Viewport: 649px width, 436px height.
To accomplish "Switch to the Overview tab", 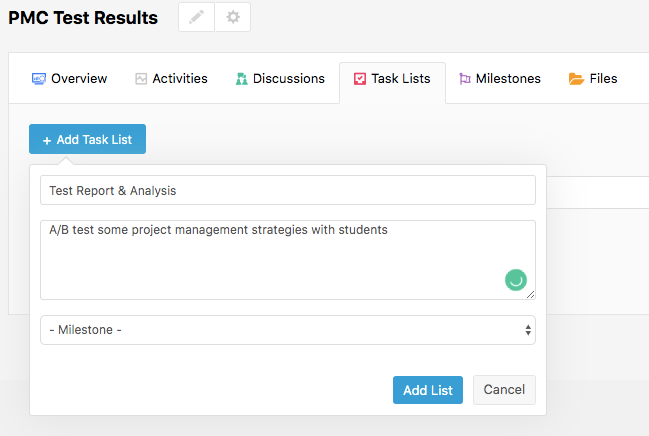I will 70,79.
